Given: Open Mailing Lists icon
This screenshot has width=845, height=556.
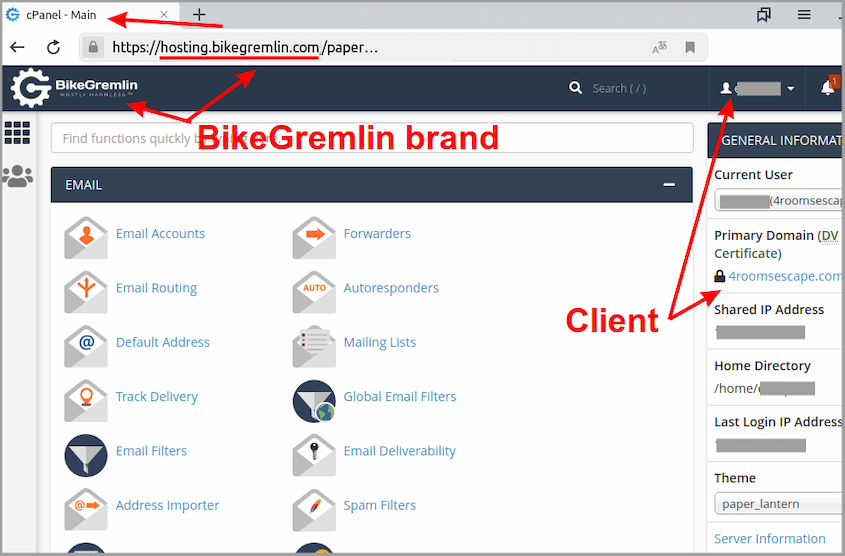Looking at the screenshot, I should [x=314, y=346].
